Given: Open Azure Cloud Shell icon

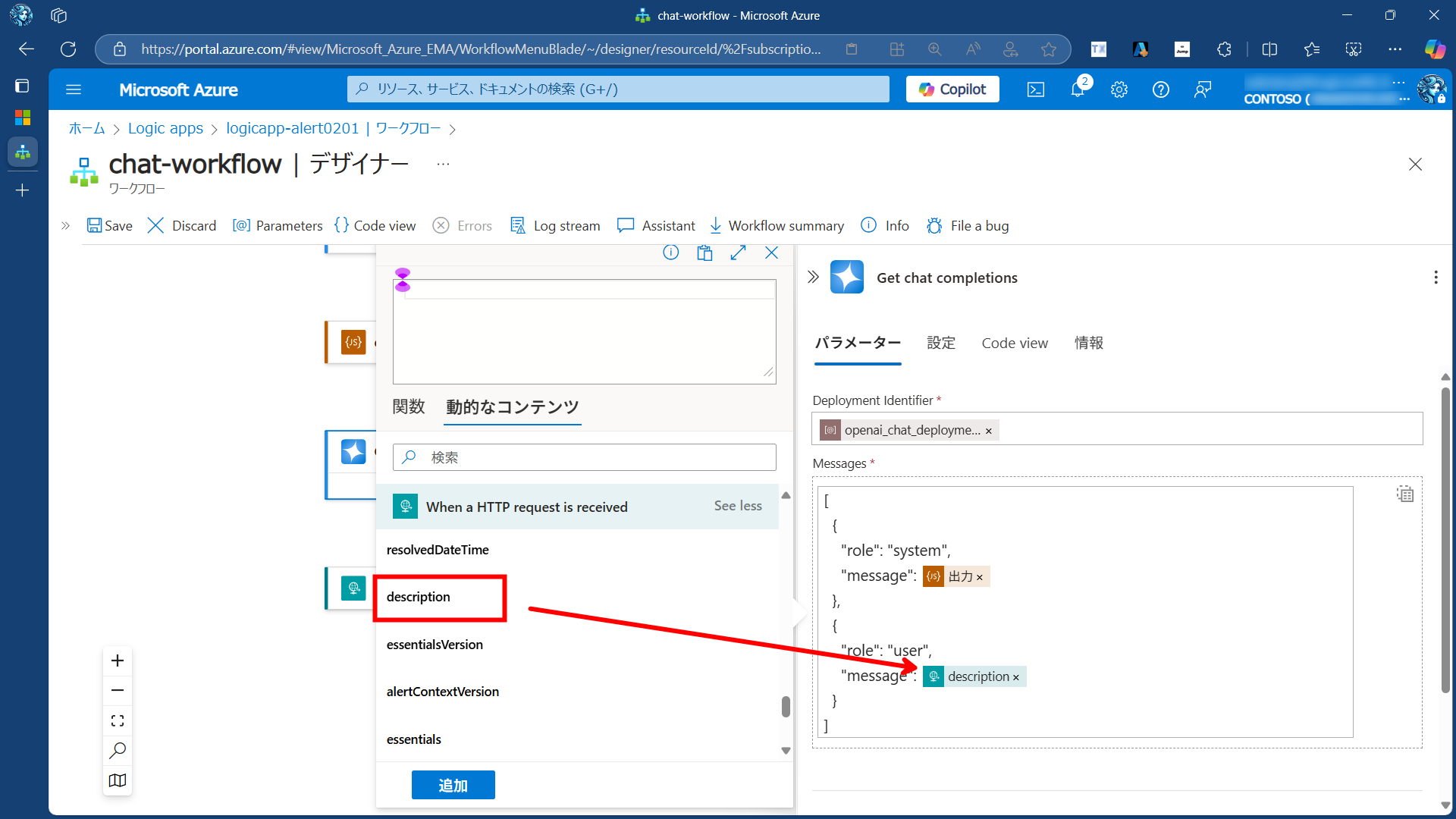Looking at the screenshot, I should [1035, 89].
